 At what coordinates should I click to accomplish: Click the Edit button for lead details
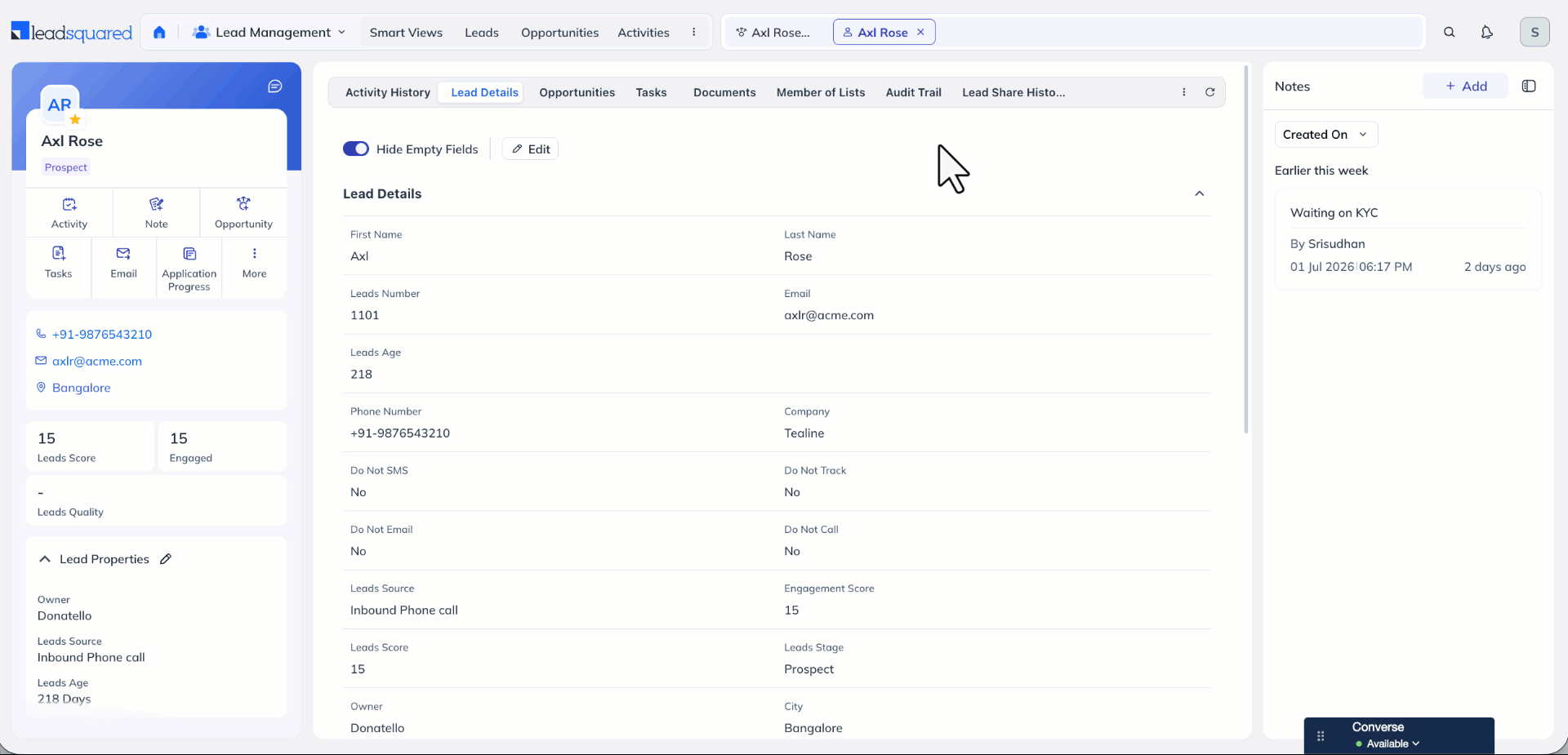[x=531, y=149]
